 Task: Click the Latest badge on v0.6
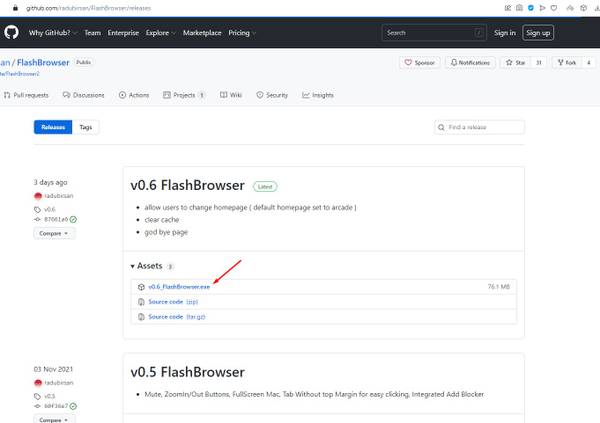pyautogui.click(x=265, y=186)
